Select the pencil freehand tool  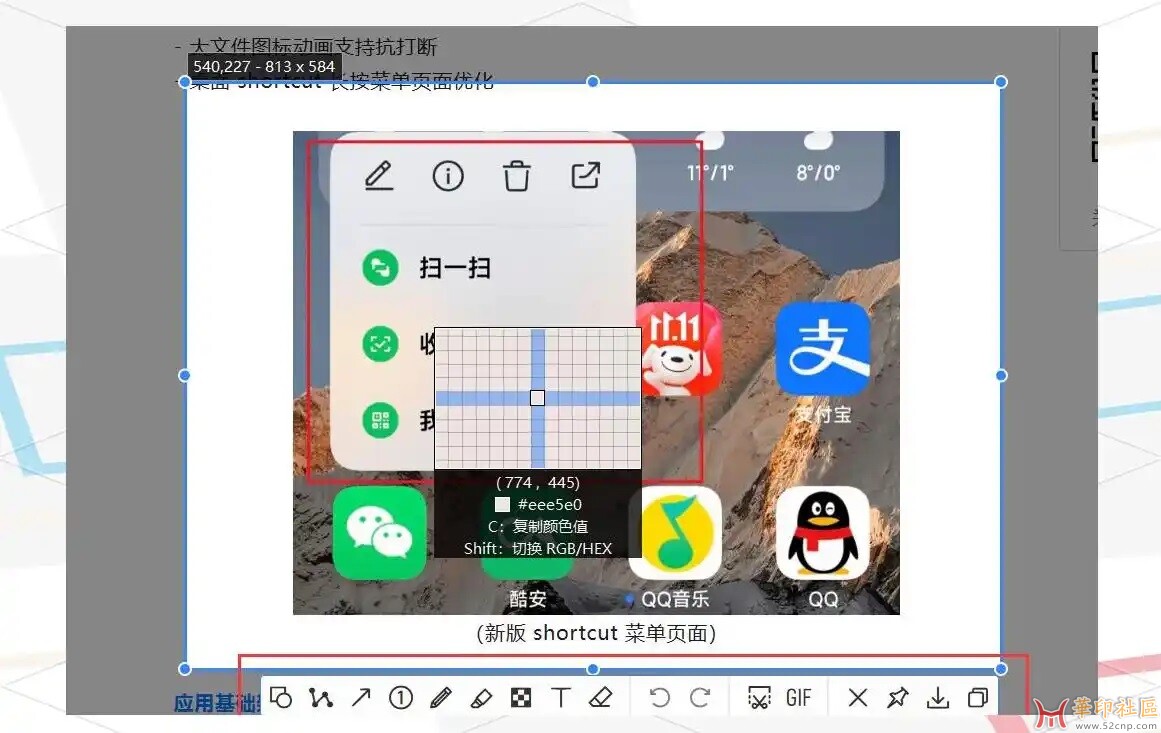[441, 697]
